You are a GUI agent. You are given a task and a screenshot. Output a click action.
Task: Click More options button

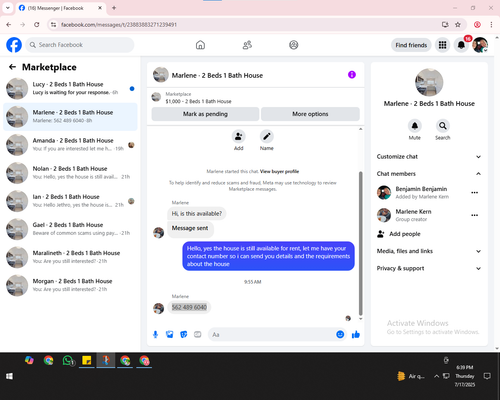coord(310,114)
